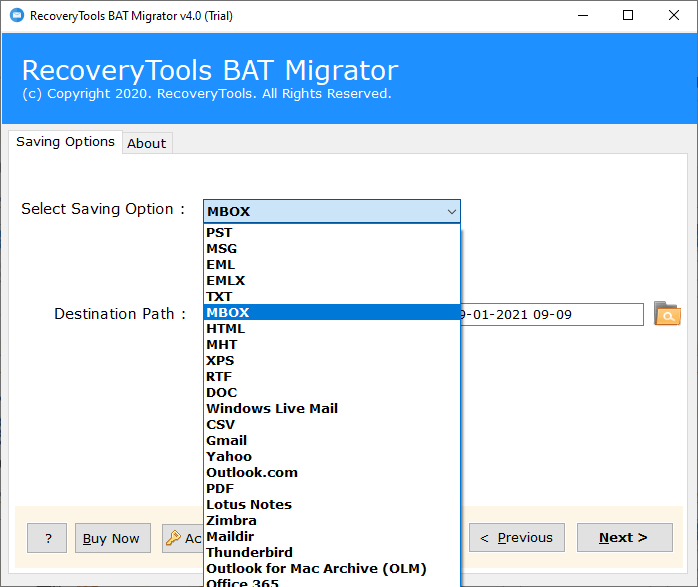Choose Office 365 at list bottom
The image size is (698, 587).
tap(332, 582)
